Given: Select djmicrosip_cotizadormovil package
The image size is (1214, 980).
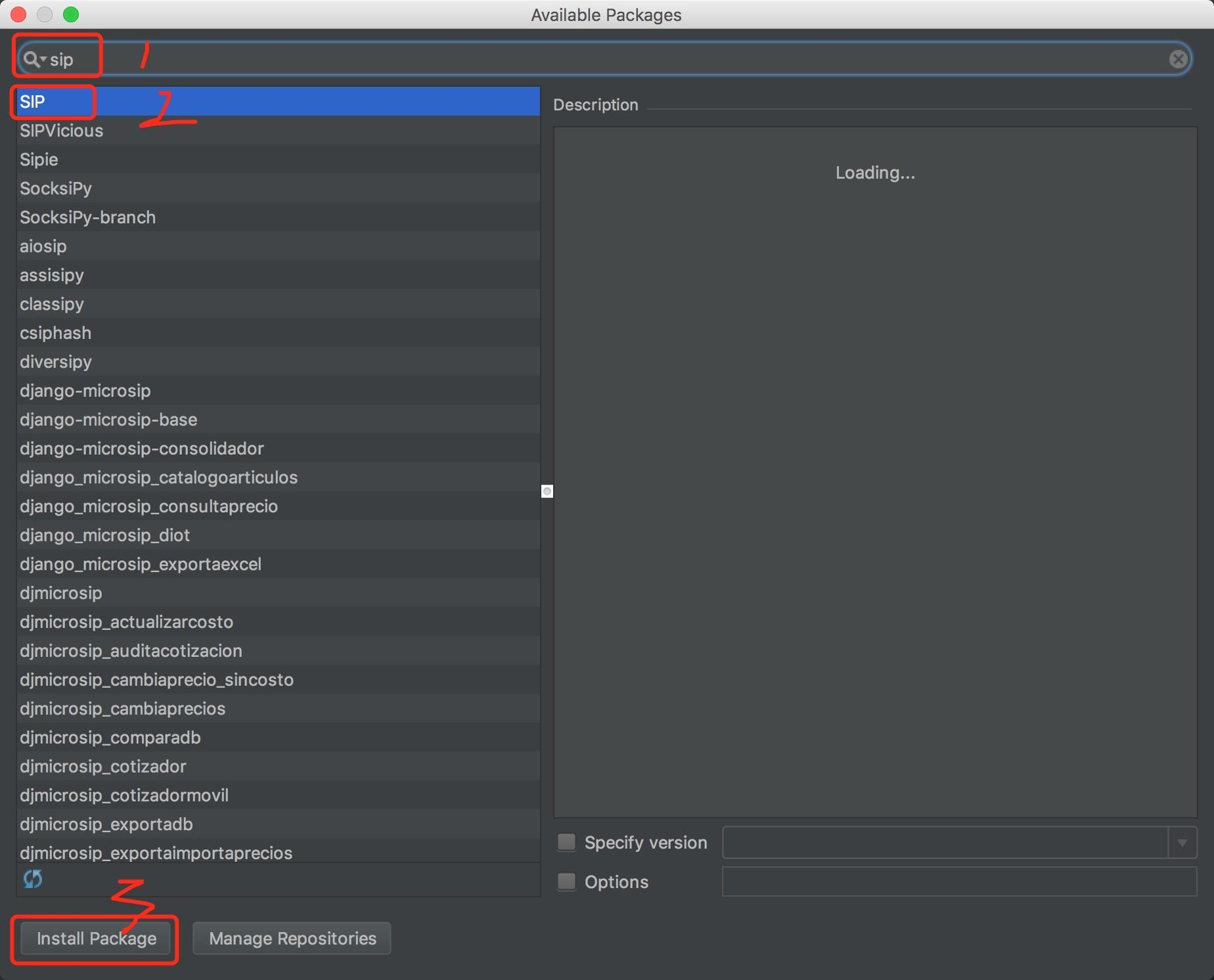Looking at the screenshot, I should (x=279, y=795).
